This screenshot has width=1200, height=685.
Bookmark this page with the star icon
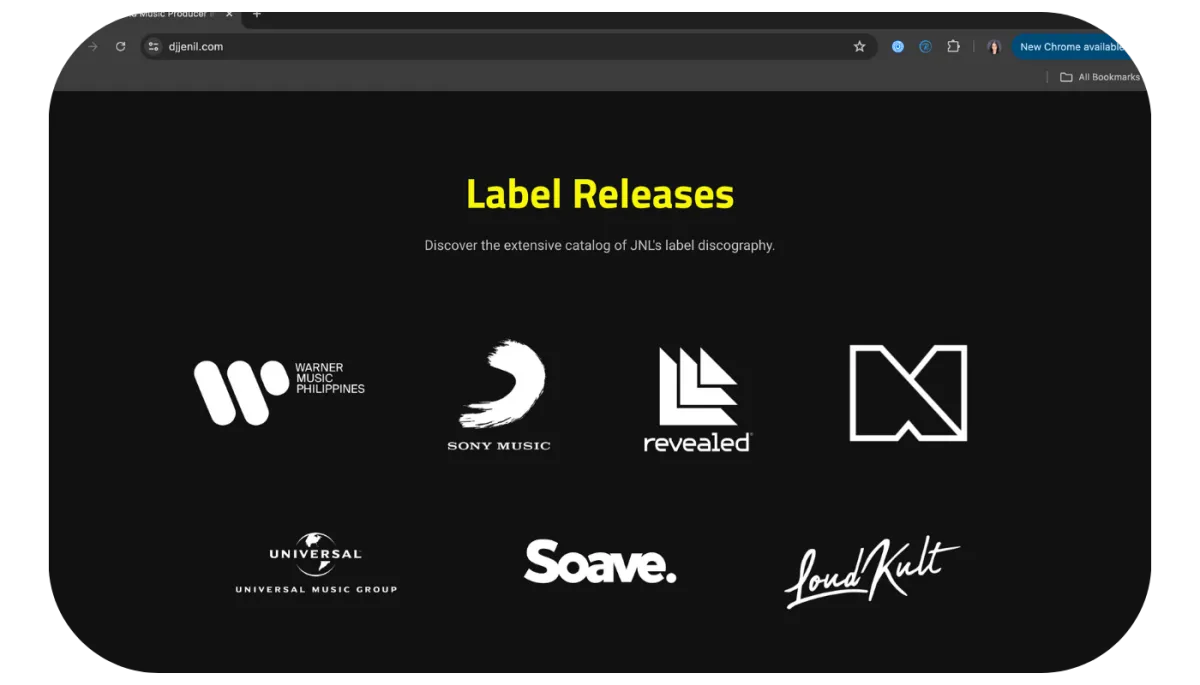[x=859, y=46]
